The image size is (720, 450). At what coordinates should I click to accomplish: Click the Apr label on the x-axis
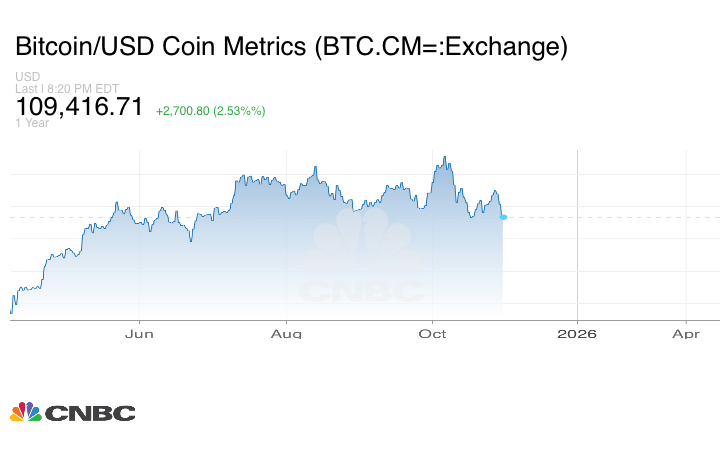pyautogui.click(x=686, y=333)
